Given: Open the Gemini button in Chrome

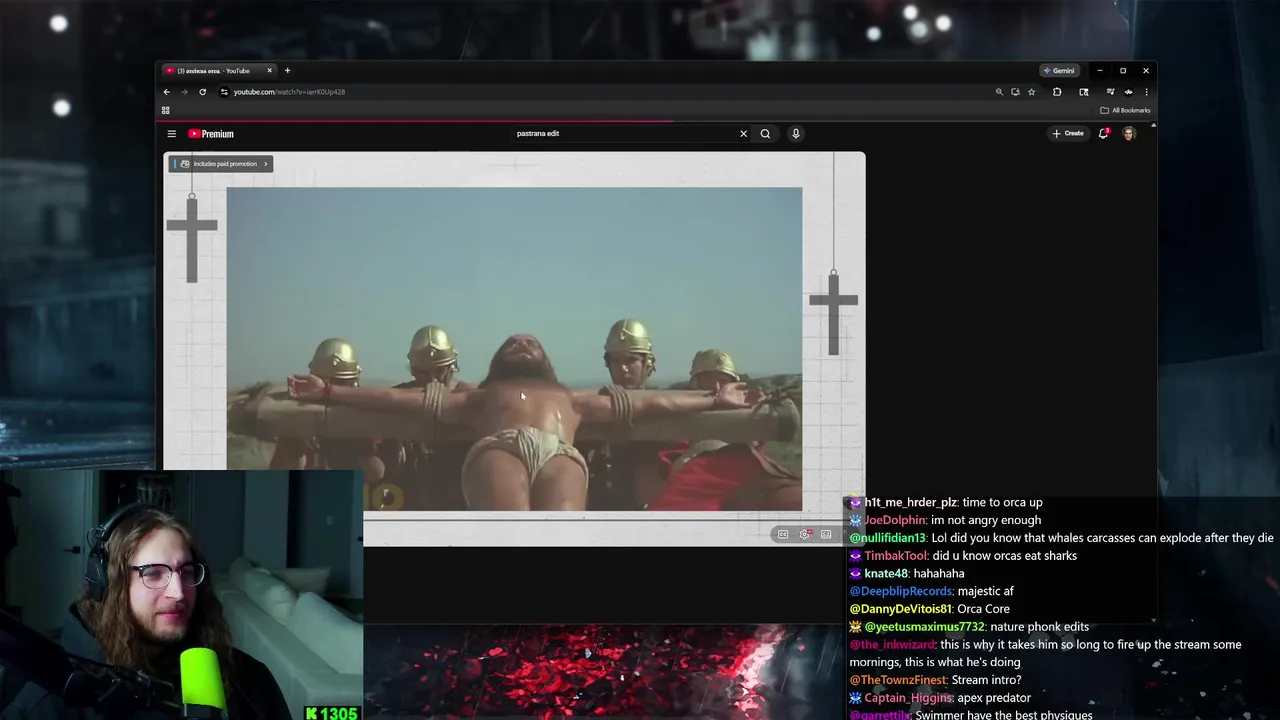Looking at the screenshot, I should 1059,71.
